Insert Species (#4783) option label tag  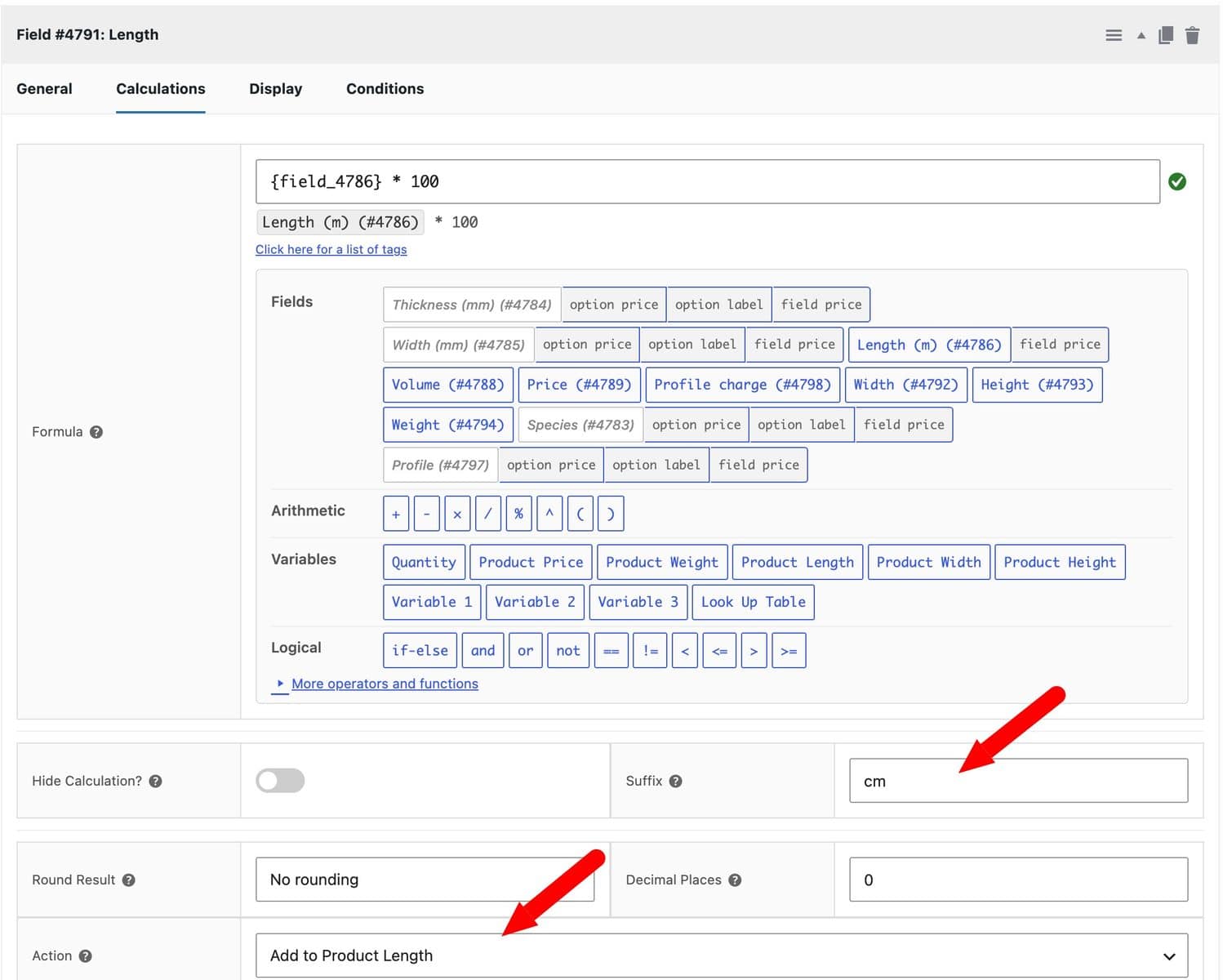coord(802,425)
